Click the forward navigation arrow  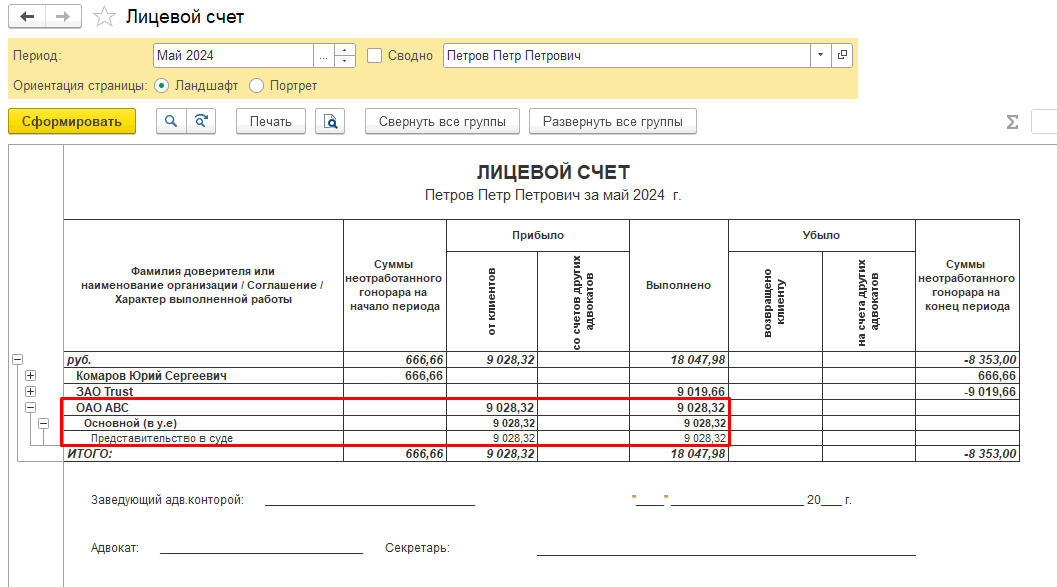coord(62,17)
